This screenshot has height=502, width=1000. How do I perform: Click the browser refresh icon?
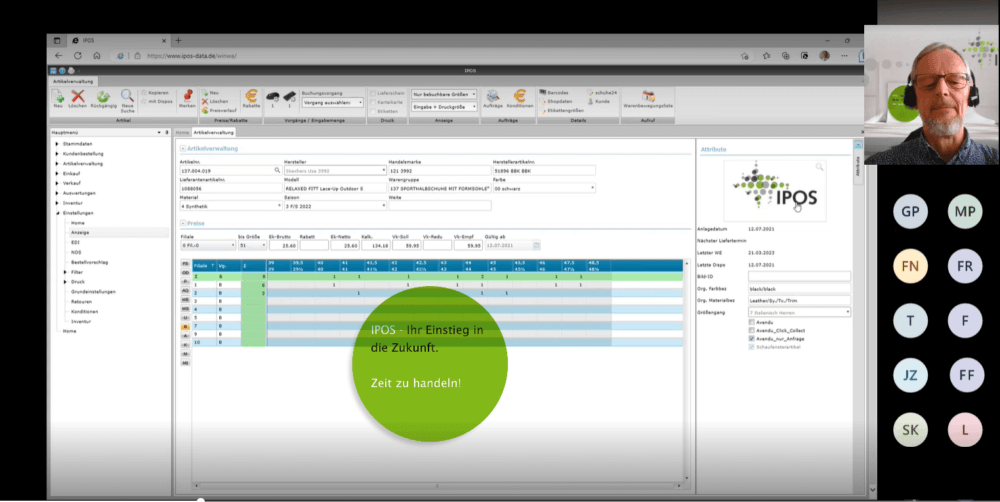point(77,55)
